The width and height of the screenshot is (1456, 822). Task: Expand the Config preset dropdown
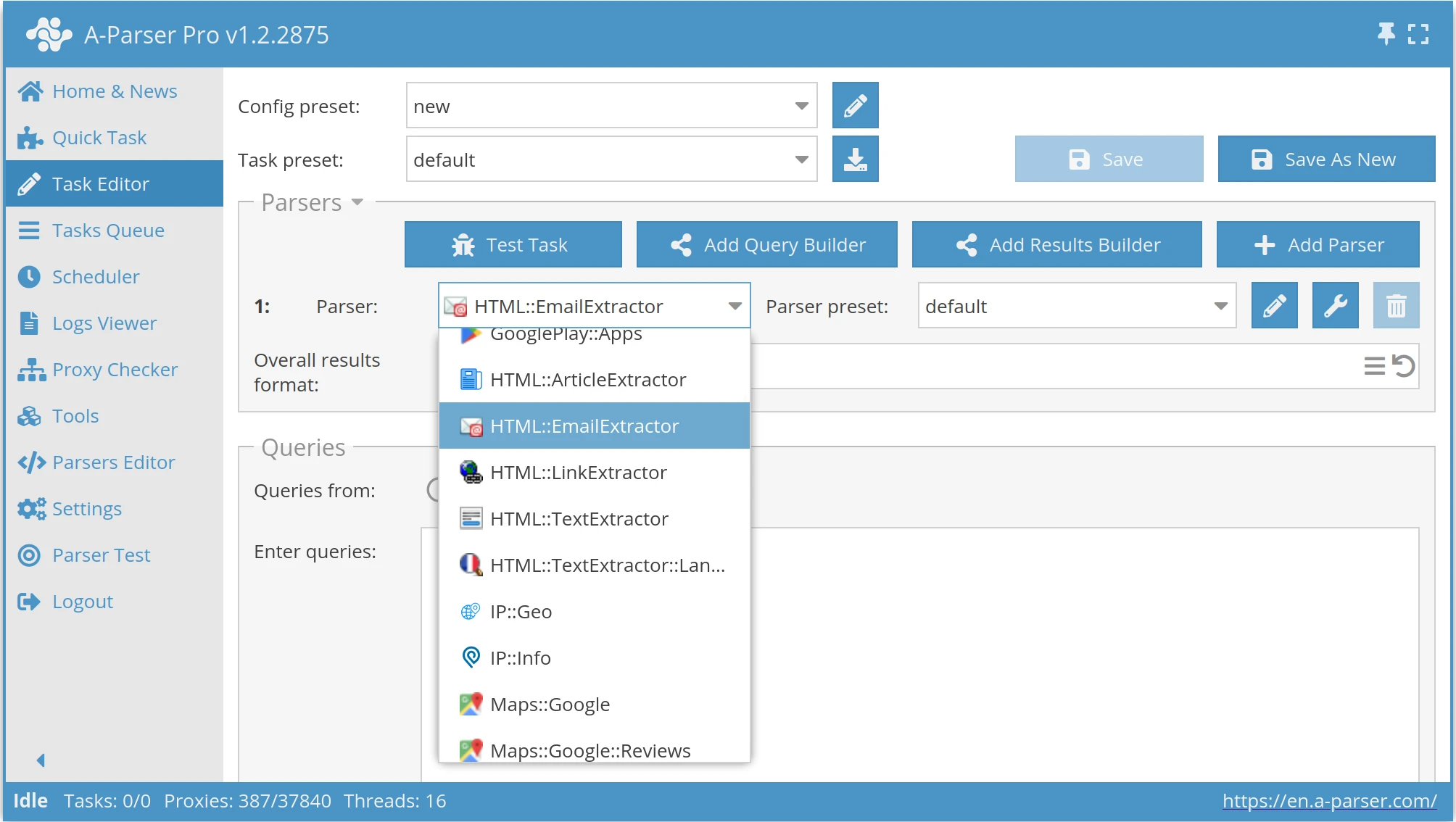point(801,106)
